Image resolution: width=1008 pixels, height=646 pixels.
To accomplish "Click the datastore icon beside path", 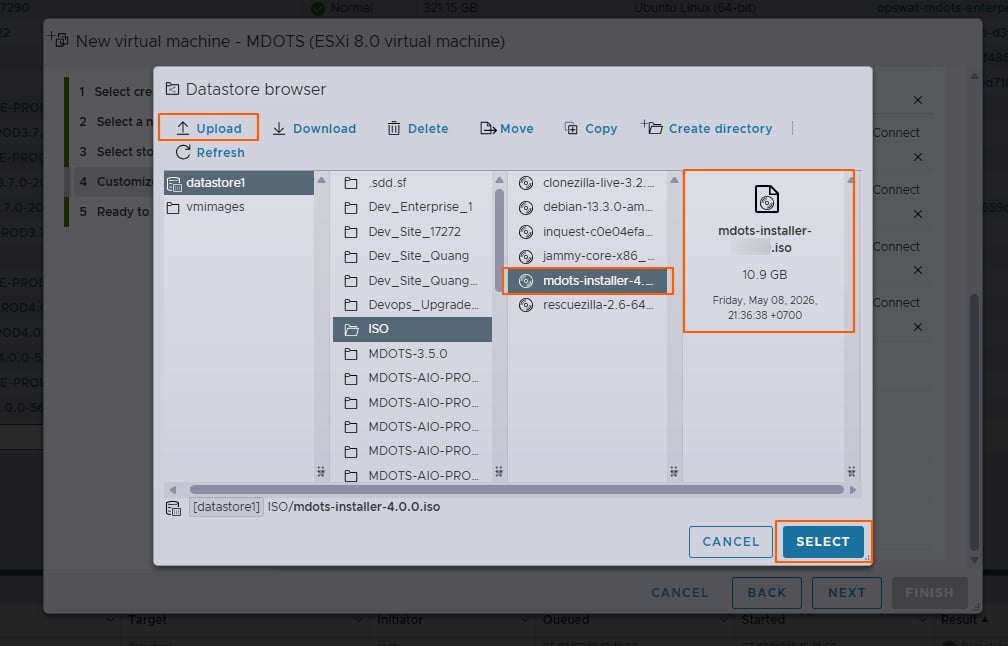I will tap(174, 508).
